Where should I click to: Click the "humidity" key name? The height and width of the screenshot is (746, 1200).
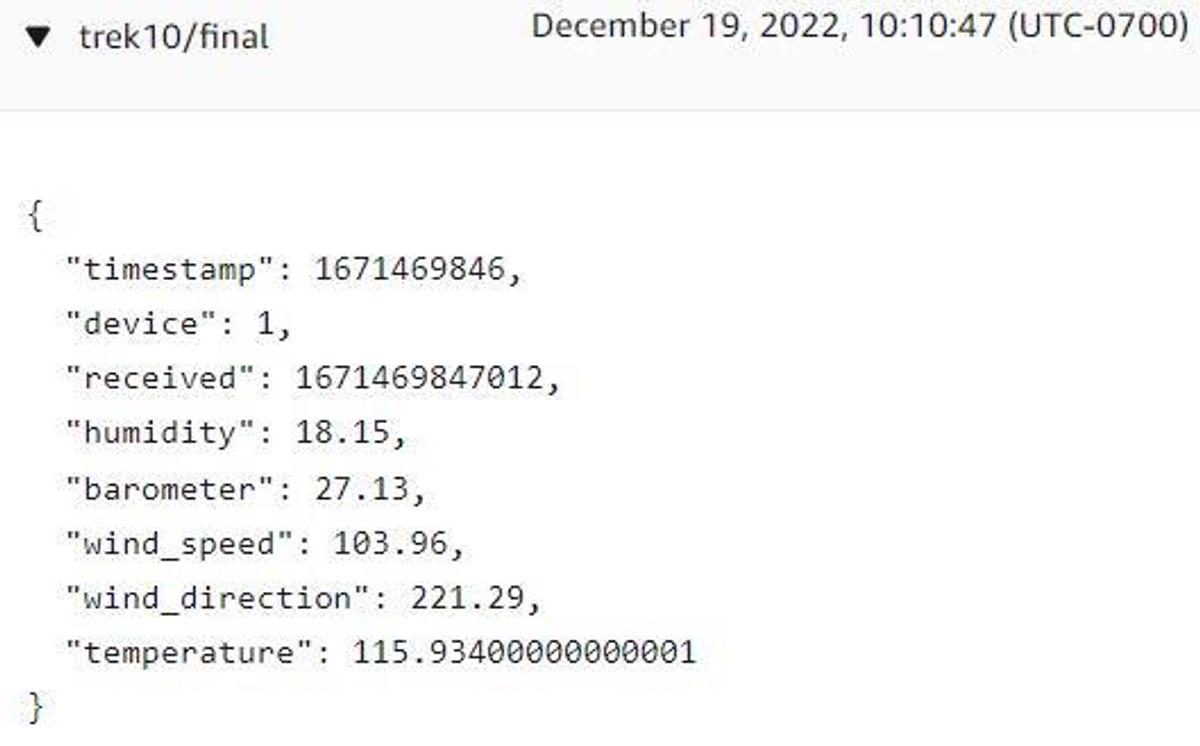160,433
